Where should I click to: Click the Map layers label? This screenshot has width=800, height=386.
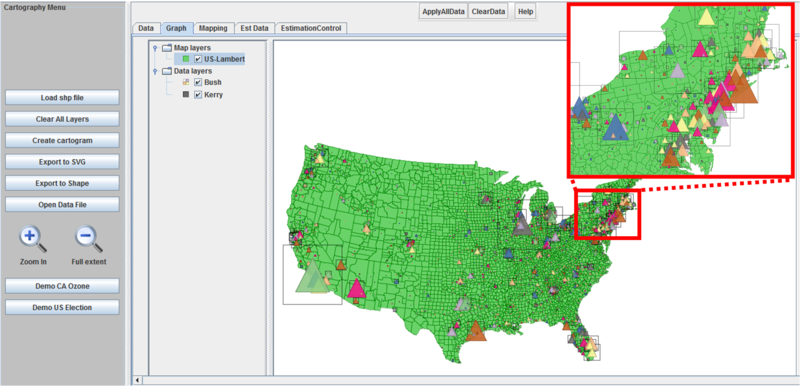pyautogui.click(x=192, y=47)
